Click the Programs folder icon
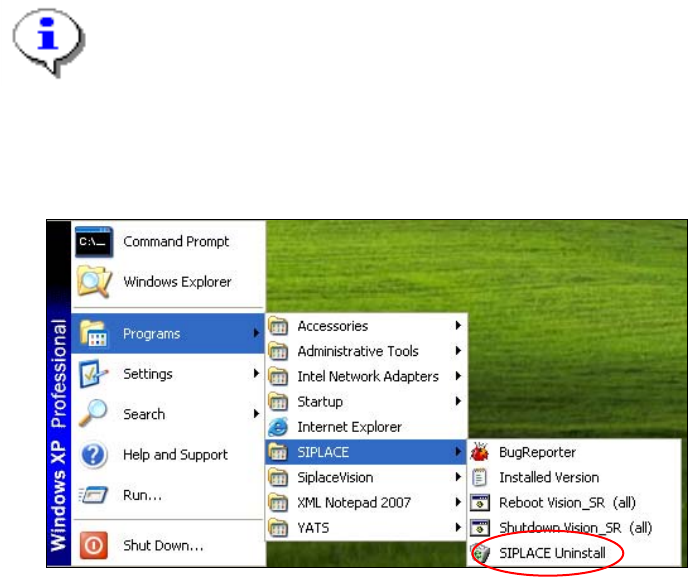 point(93,334)
